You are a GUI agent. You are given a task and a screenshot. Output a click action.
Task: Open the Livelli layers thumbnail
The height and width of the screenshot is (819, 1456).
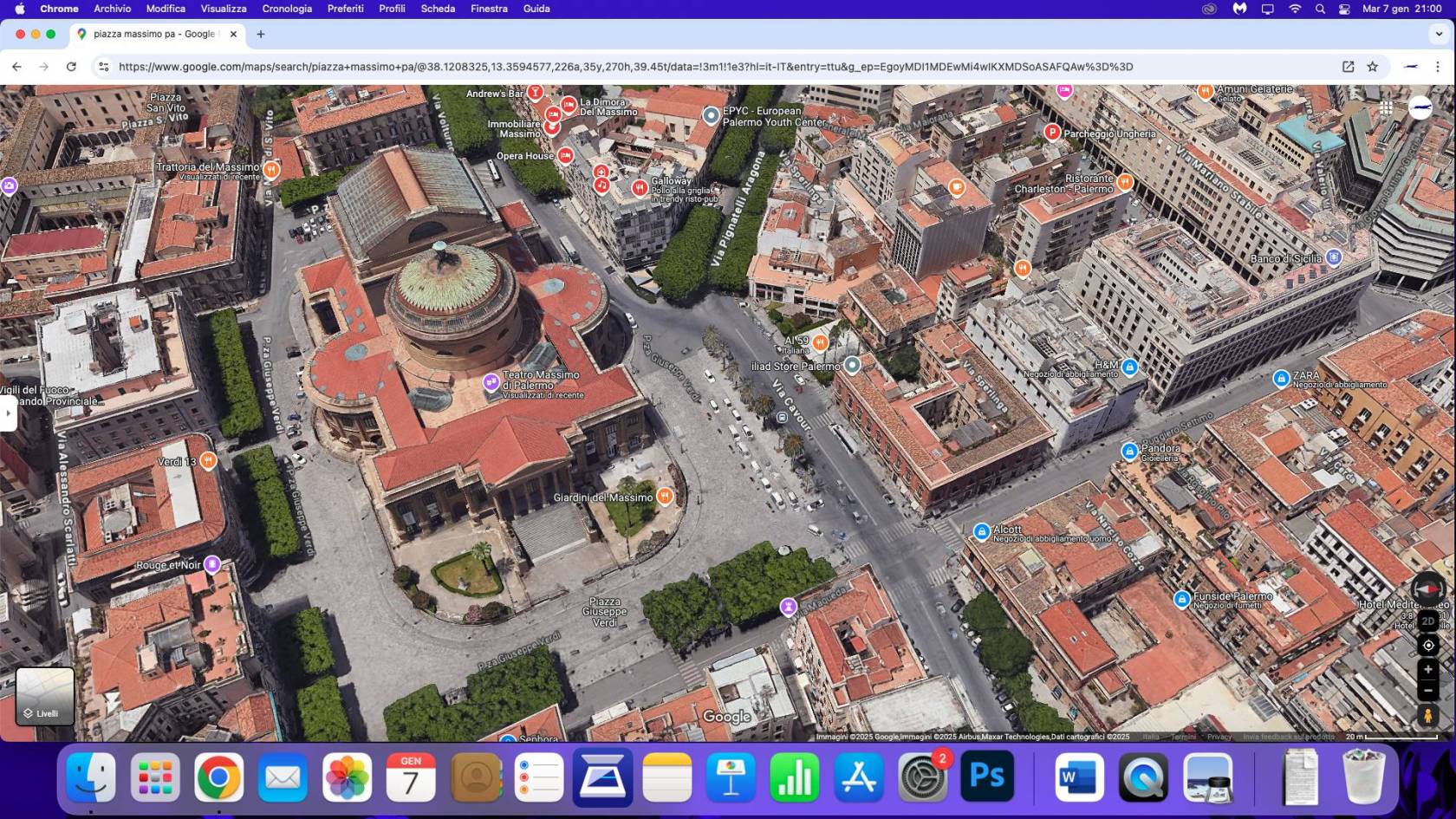(x=45, y=696)
